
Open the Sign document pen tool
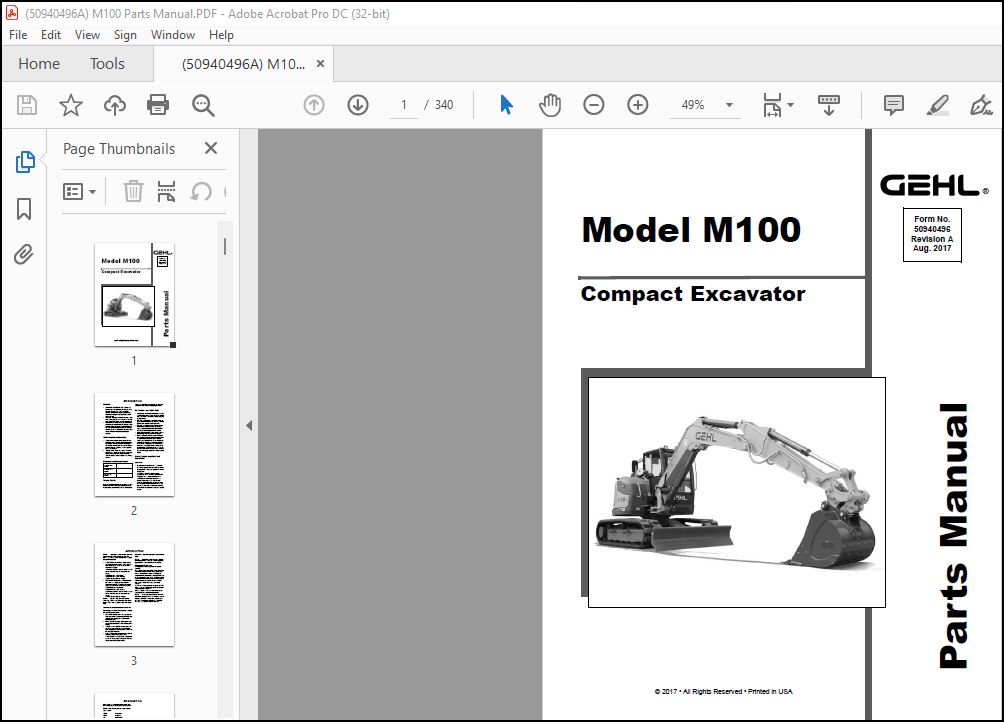point(980,105)
